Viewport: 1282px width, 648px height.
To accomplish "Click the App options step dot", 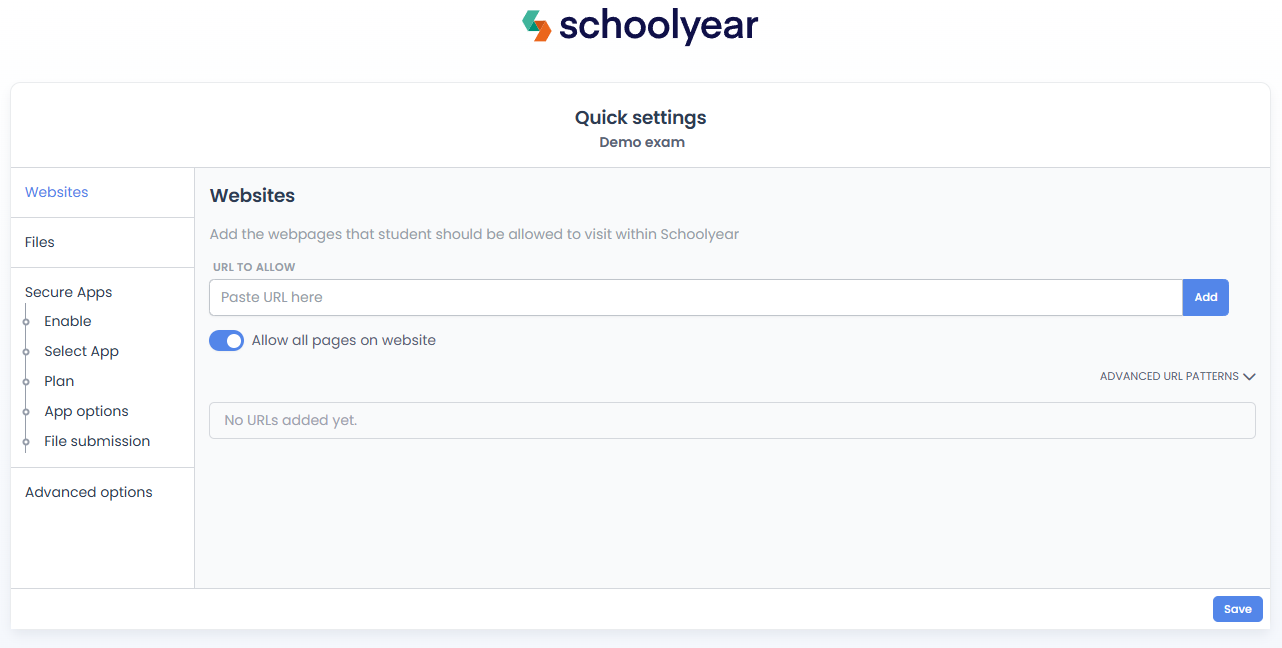I will click(x=26, y=412).
